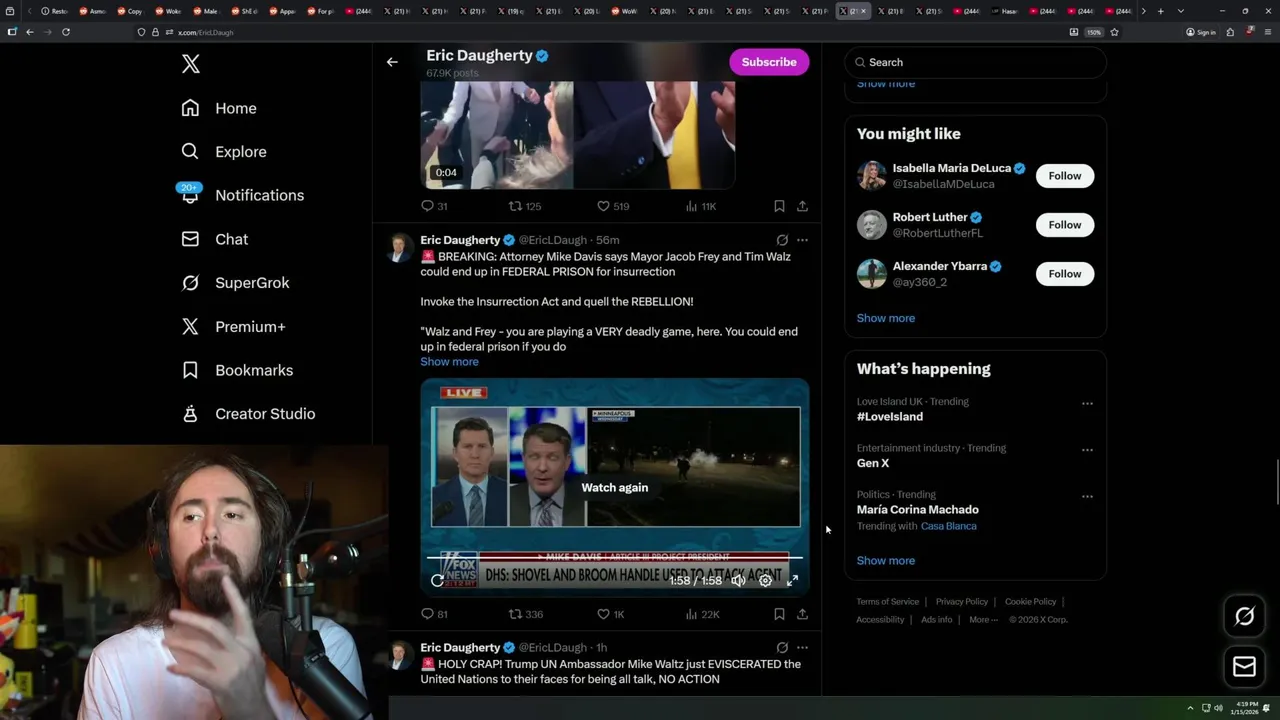Screen dimensions: 1280x720
Task: Open SuperGrok in the sidebar
Action: coord(235,283)
